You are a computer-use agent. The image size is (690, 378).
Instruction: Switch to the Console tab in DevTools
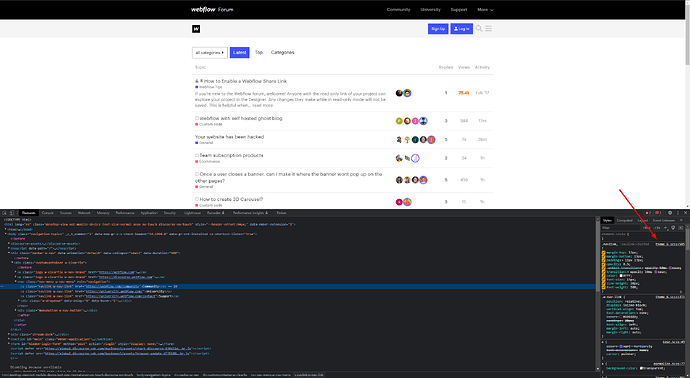[48, 213]
